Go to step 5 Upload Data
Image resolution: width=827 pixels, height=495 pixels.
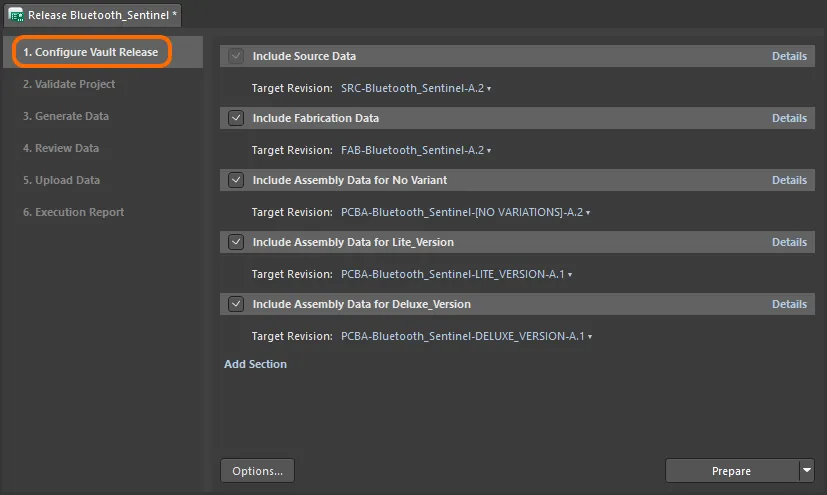[x=61, y=180]
